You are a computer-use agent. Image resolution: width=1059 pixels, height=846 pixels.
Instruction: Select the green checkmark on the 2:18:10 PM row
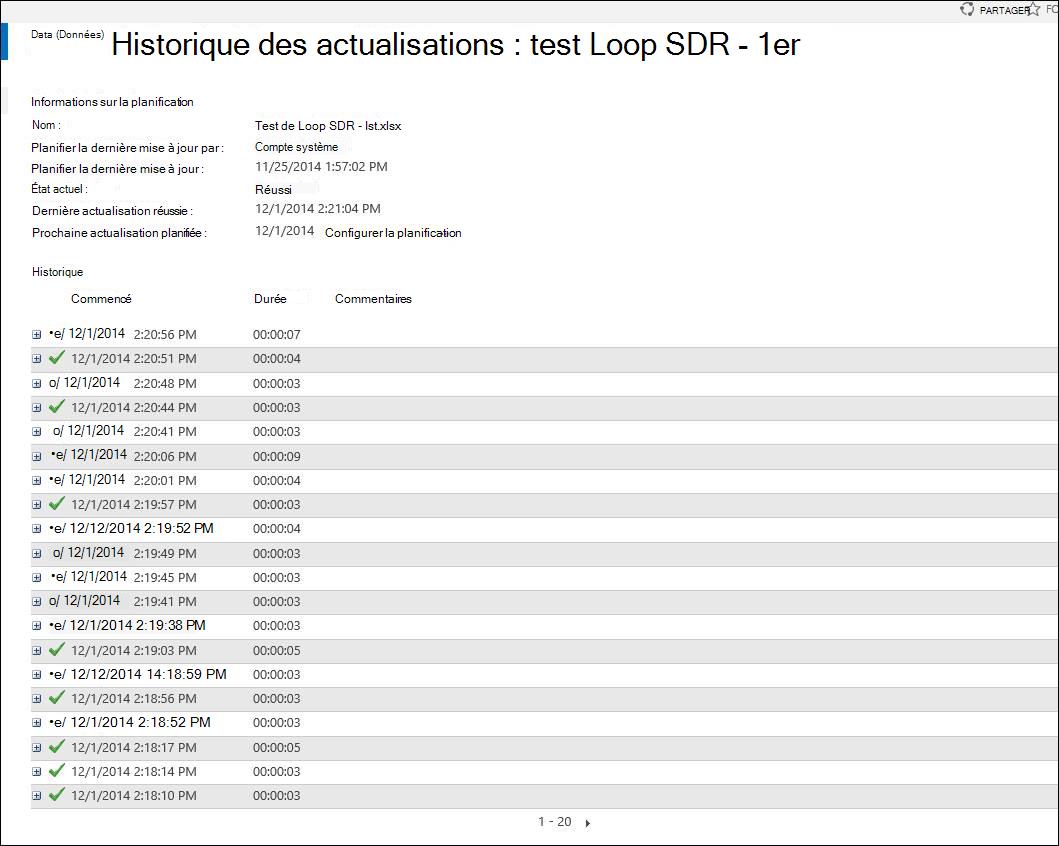57,795
